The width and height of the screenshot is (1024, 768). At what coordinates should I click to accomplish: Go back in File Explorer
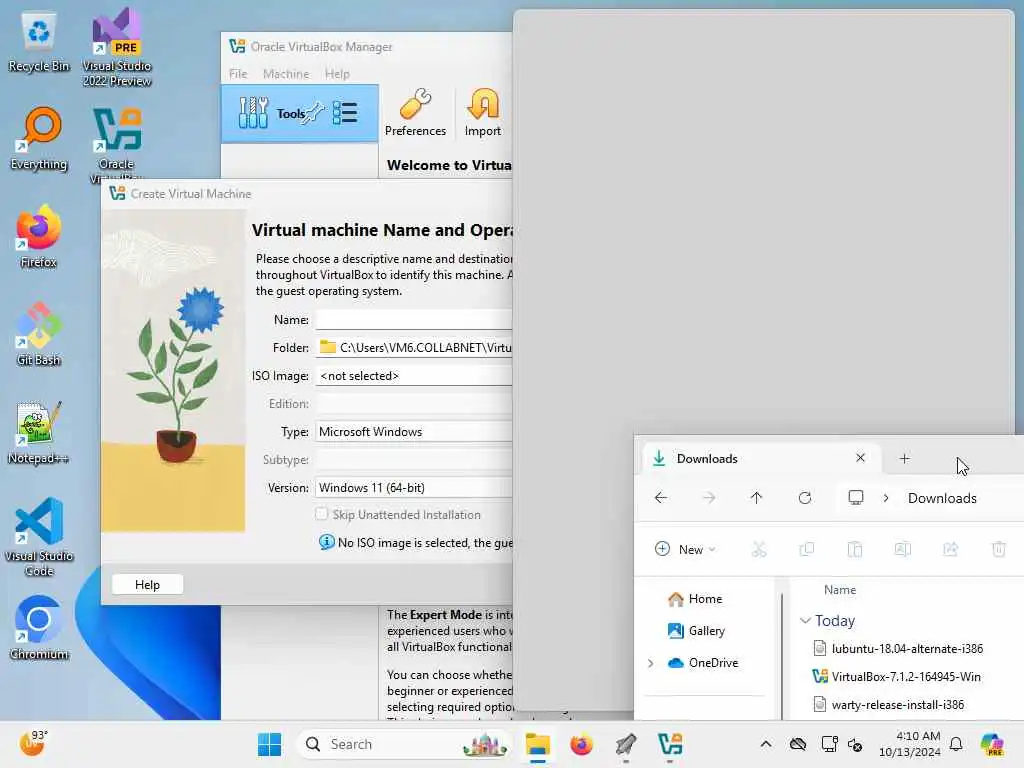(661, 498)
